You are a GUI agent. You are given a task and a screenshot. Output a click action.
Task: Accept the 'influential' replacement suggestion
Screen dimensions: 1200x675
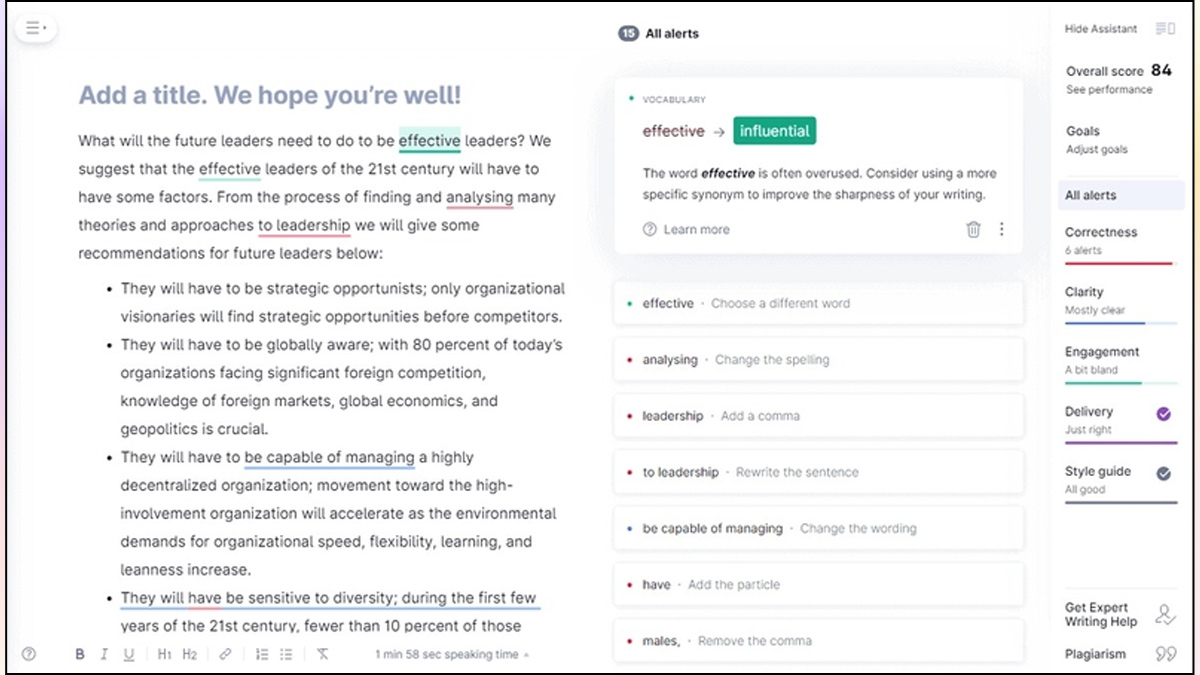click(x=774, y=131)
